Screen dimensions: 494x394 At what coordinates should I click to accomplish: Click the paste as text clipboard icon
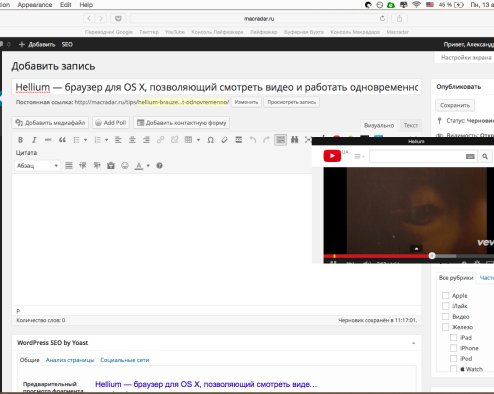click(x=111, y=165)
